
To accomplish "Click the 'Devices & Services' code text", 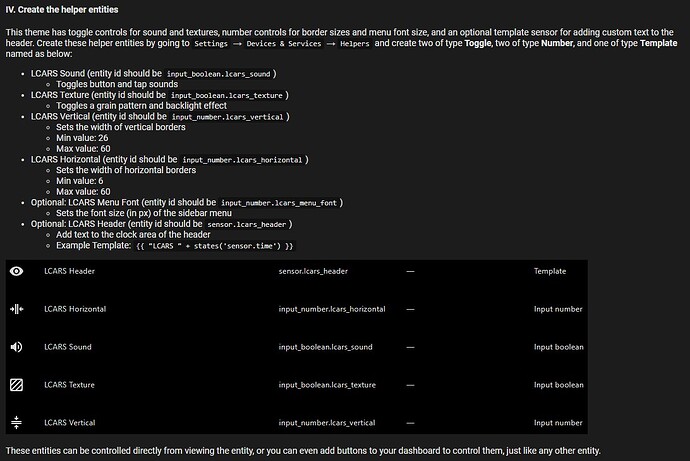I will pyautogui.click(x=284, y=44).
